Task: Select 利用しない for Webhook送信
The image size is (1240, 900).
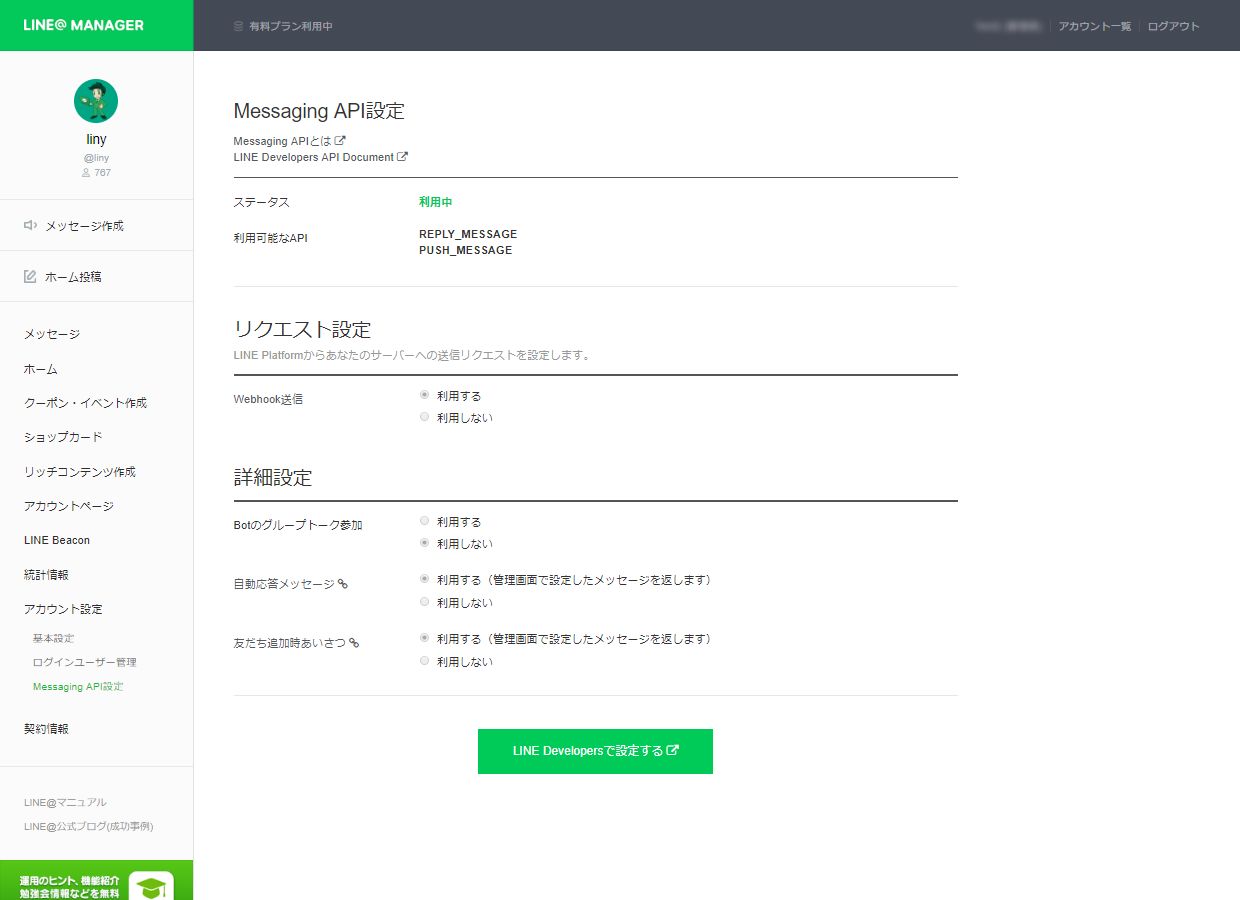Action: pyautogui.click(x=425, y=417)
